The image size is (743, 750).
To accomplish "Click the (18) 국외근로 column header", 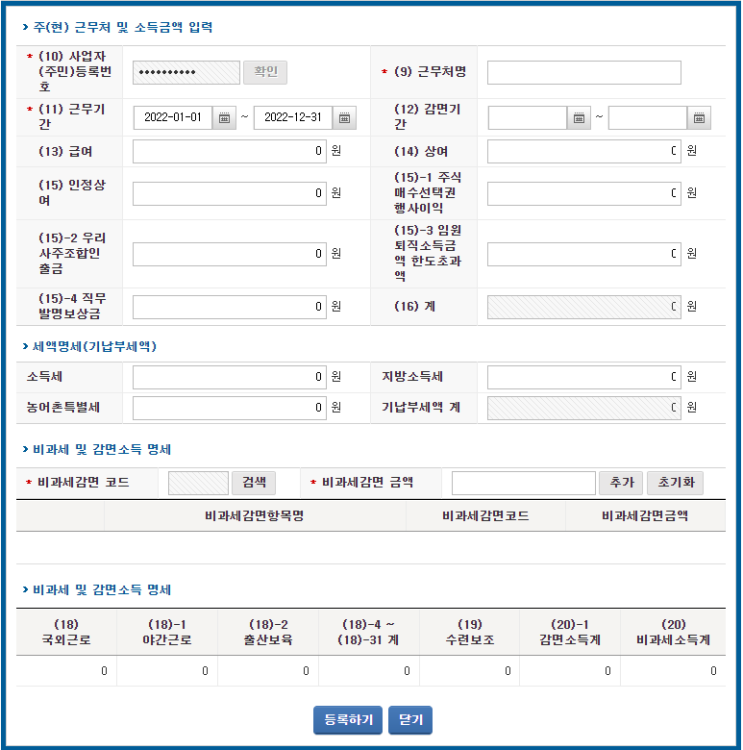I will (66, 632).
